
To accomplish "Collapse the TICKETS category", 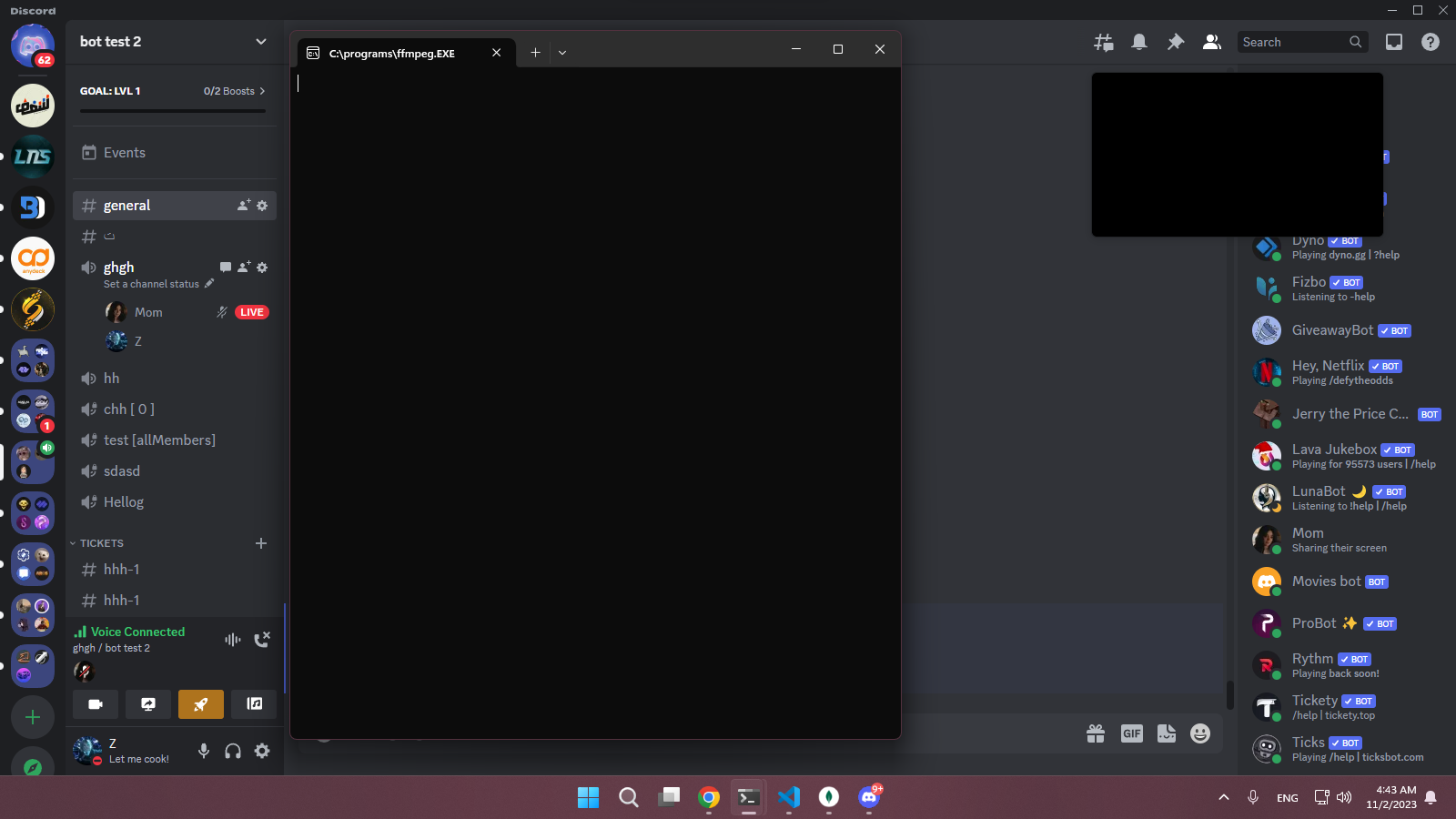I will 101,543.
